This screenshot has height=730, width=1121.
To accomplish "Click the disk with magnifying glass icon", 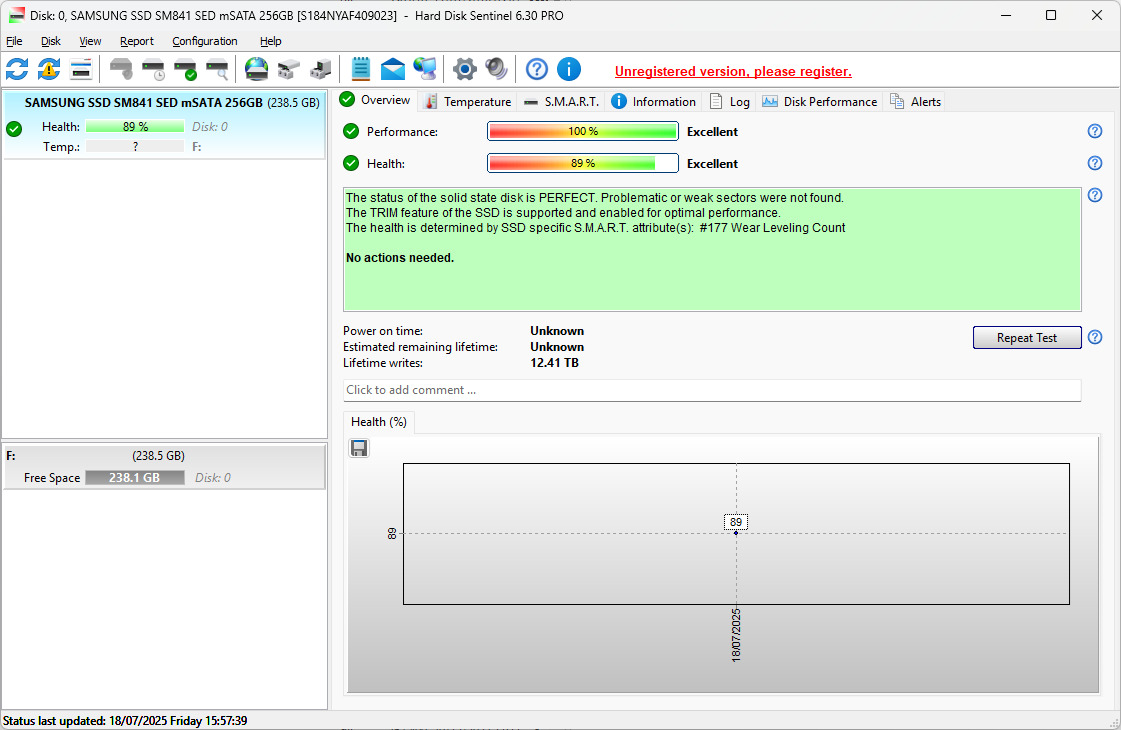I will click(x=217, y=69).
